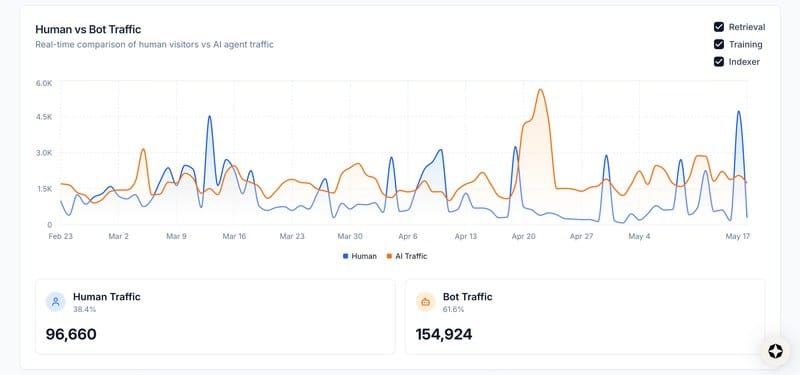Screen dimensions: 800x375
Task: Open the sparkle assistant floating button
Action: (775, 351)
